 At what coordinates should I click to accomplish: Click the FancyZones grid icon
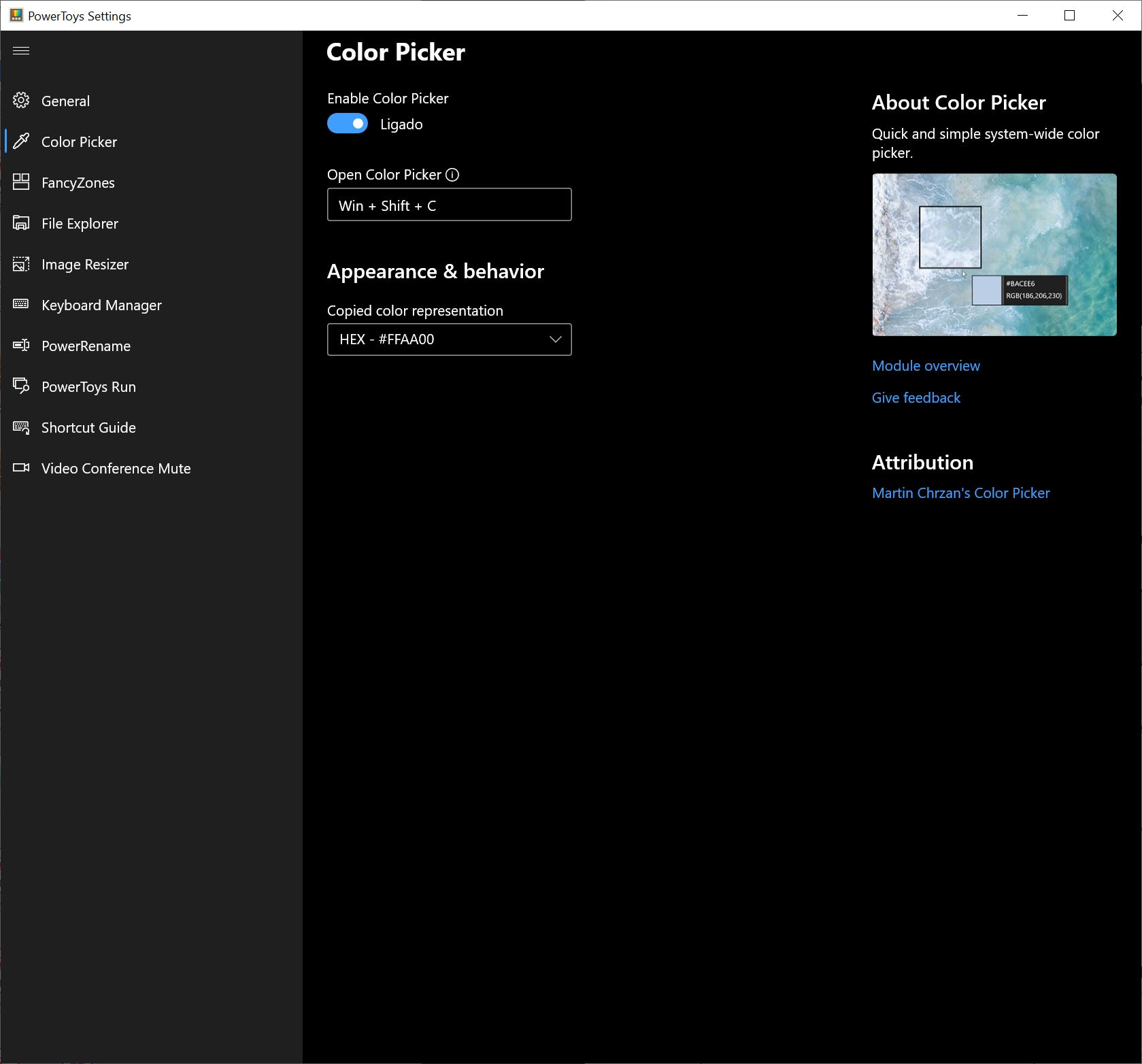(21, 182)
